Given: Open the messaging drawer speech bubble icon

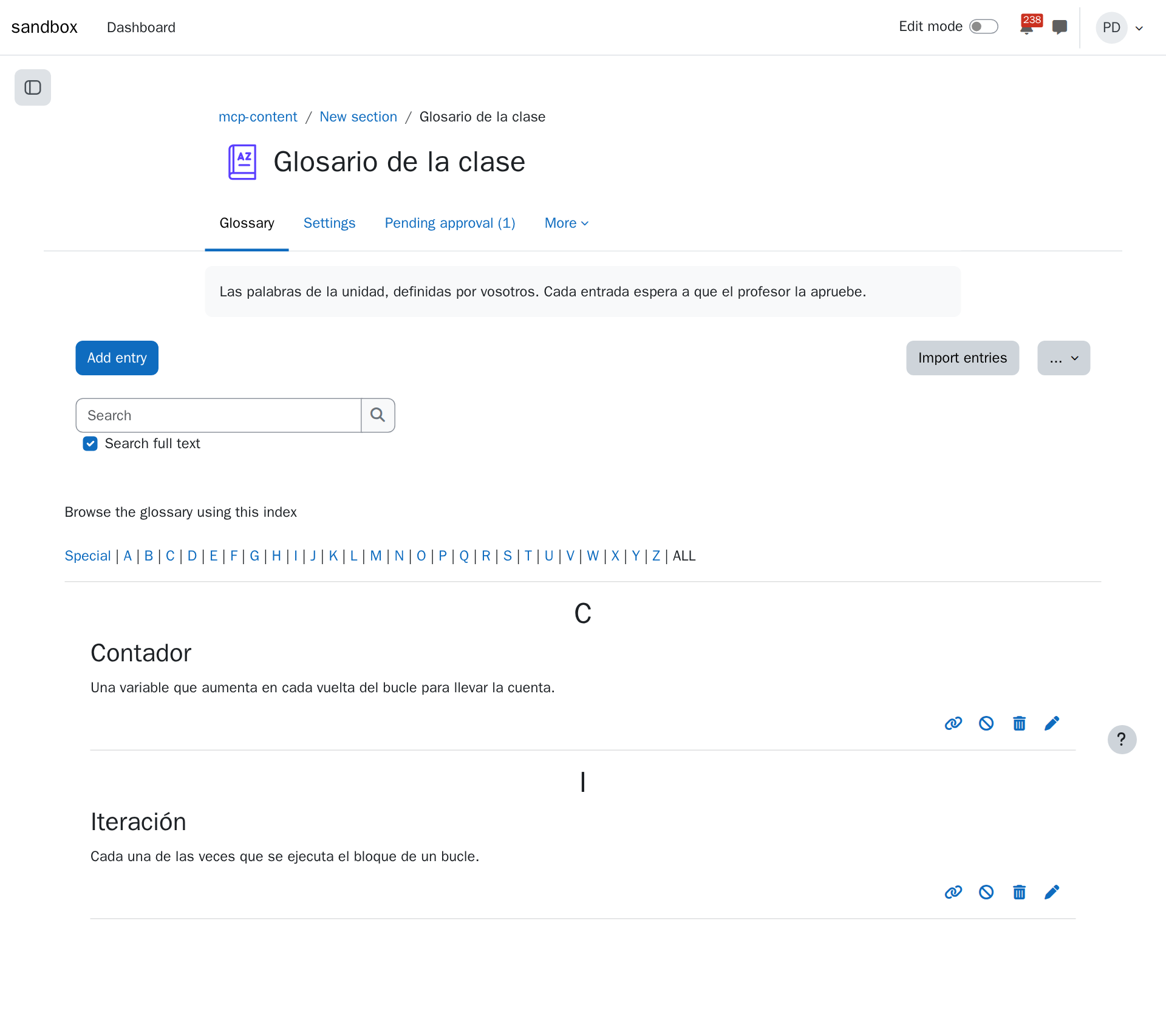Looking at the screenshot, I should pyautogui.click(x=1060, y=27).
